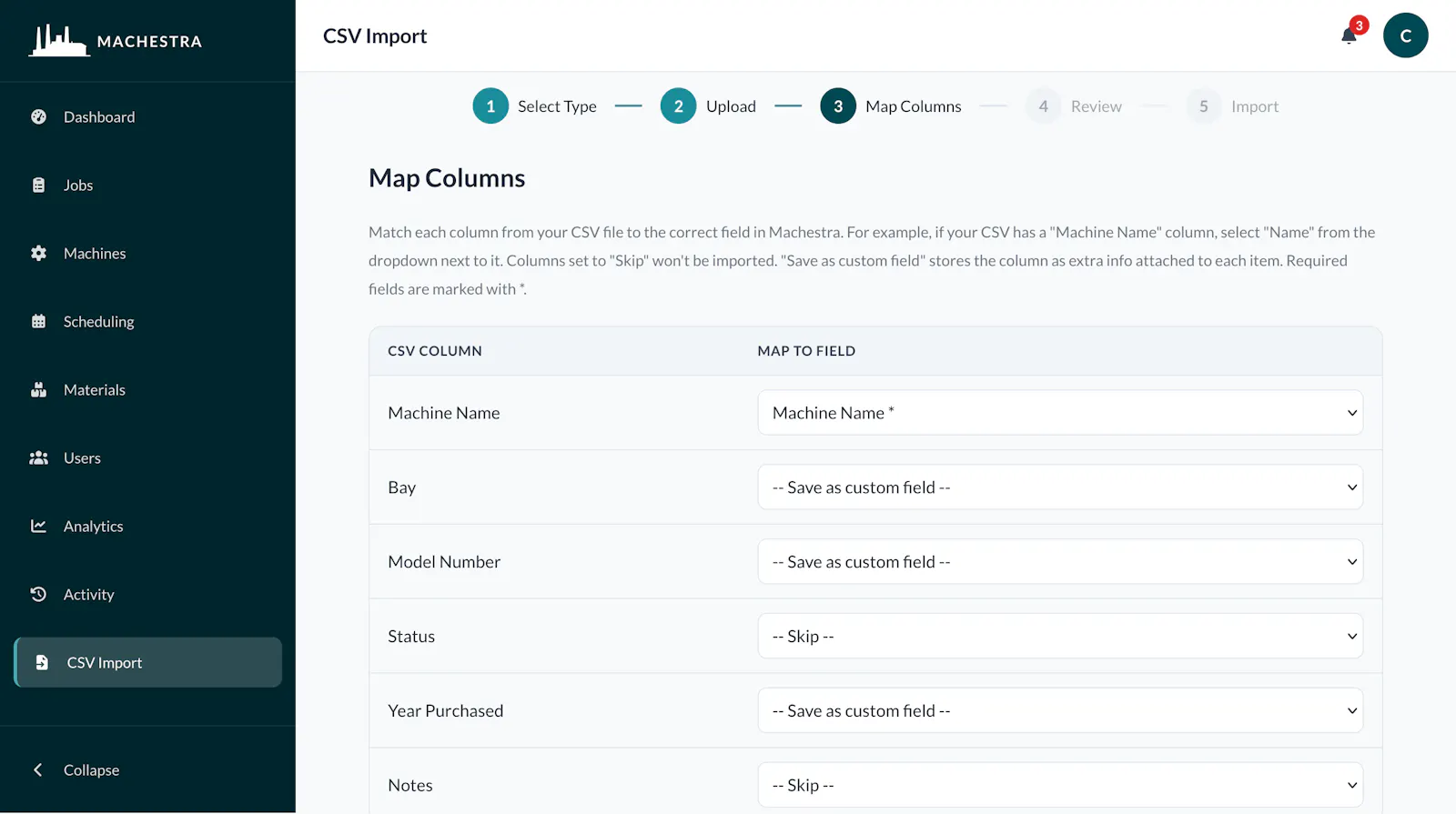
Task: Click the Activity history icon
Action: [38, 594]
